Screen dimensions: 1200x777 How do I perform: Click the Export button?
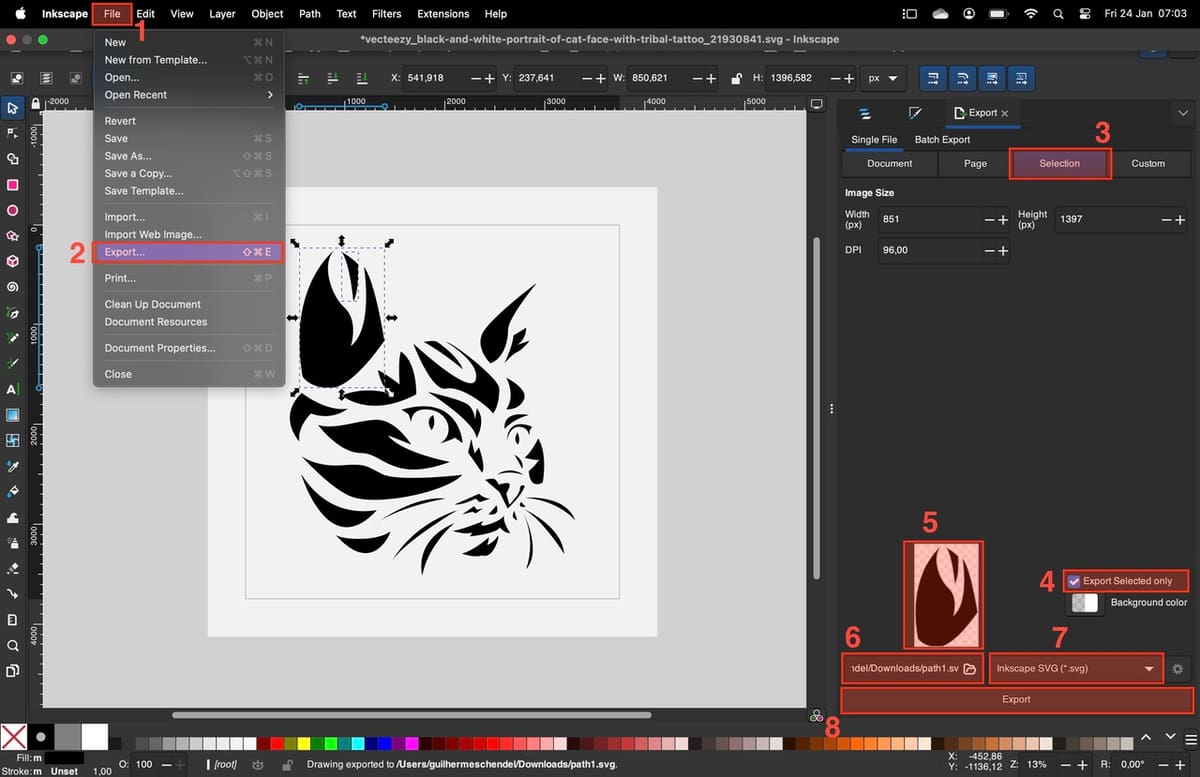pyautogui.click(x=1016, y=699)
